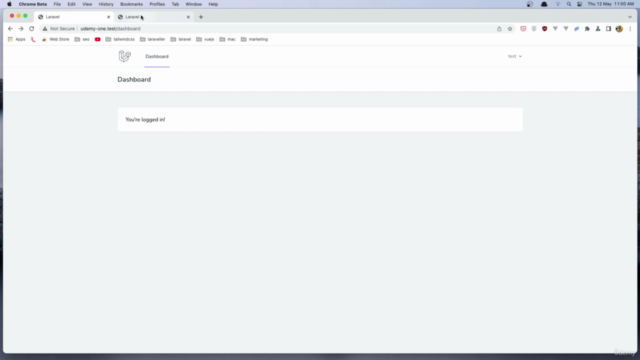This screenshot has height=360, width=640.
Task: Open the Edit menu
Action: (x=71, y=4)
